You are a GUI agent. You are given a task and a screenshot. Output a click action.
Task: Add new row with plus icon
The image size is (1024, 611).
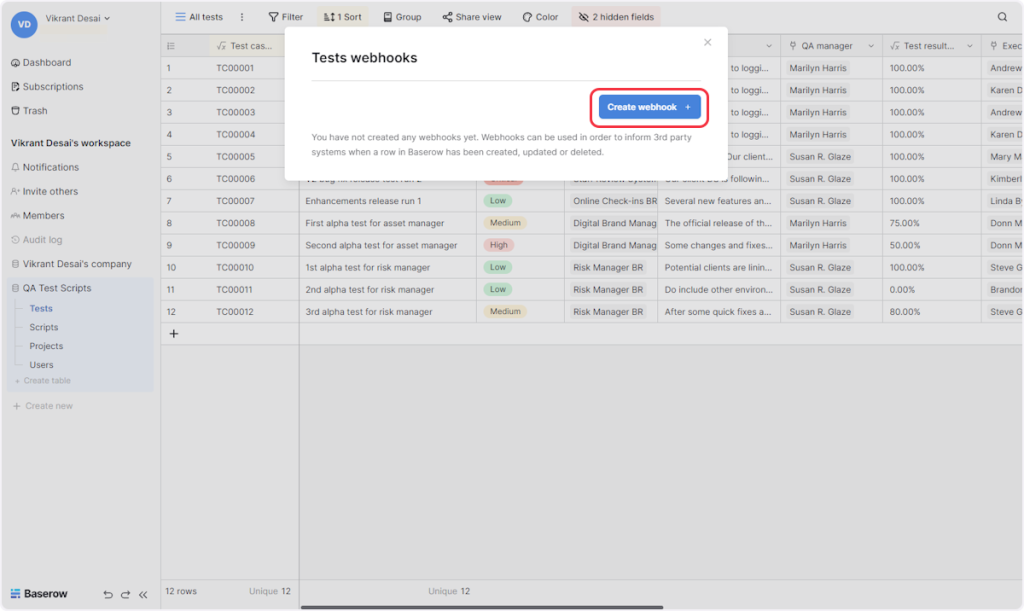point(174,334)
